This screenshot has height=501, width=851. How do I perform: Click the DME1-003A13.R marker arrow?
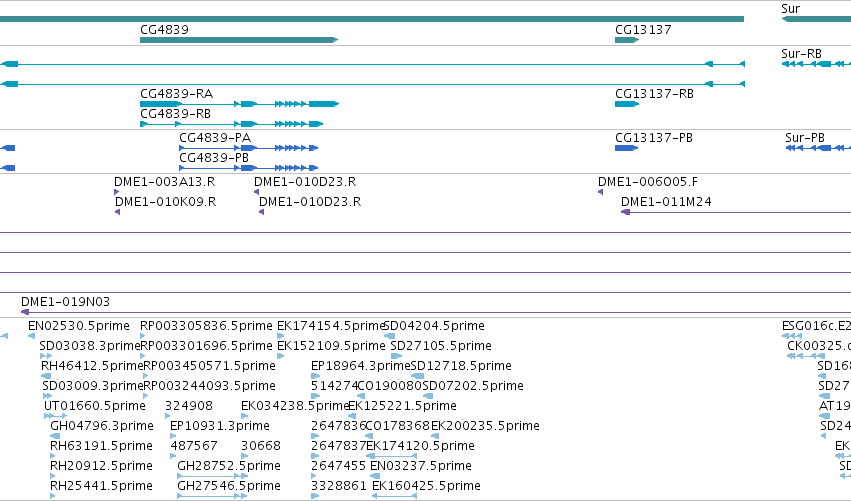click(116, 192)
